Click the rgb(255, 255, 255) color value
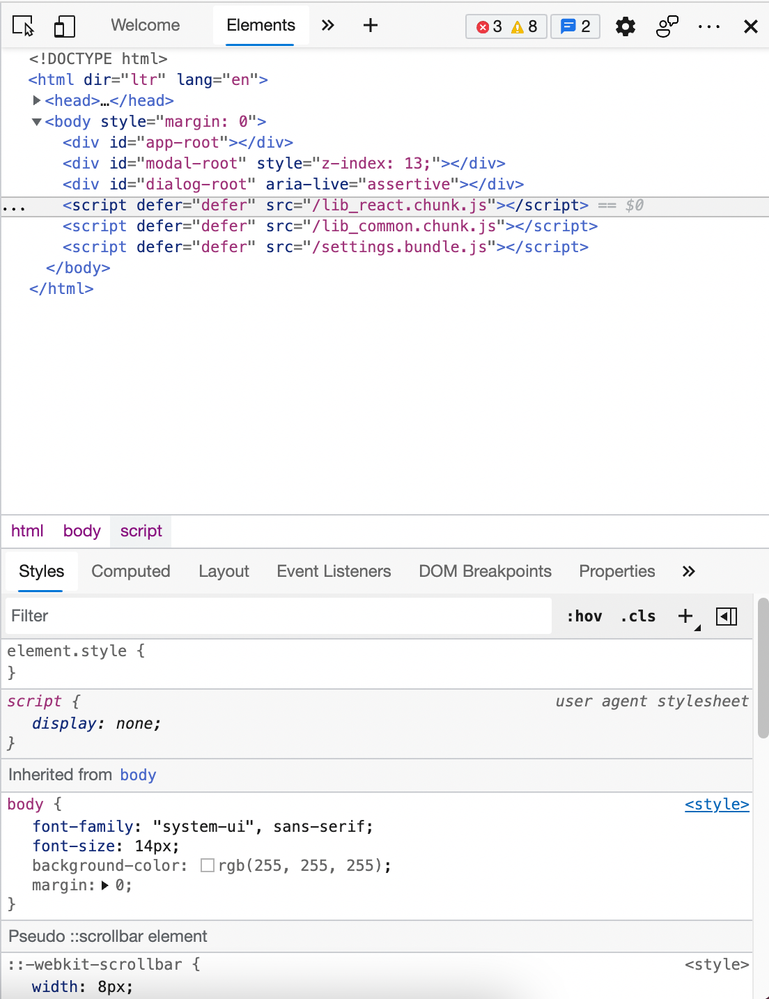 point(300,866)
